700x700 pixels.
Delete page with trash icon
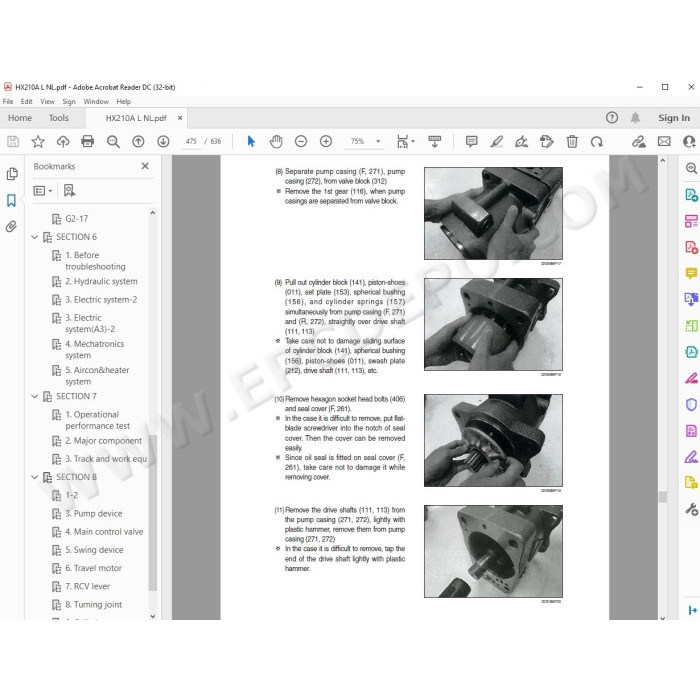tap(572, 142)
